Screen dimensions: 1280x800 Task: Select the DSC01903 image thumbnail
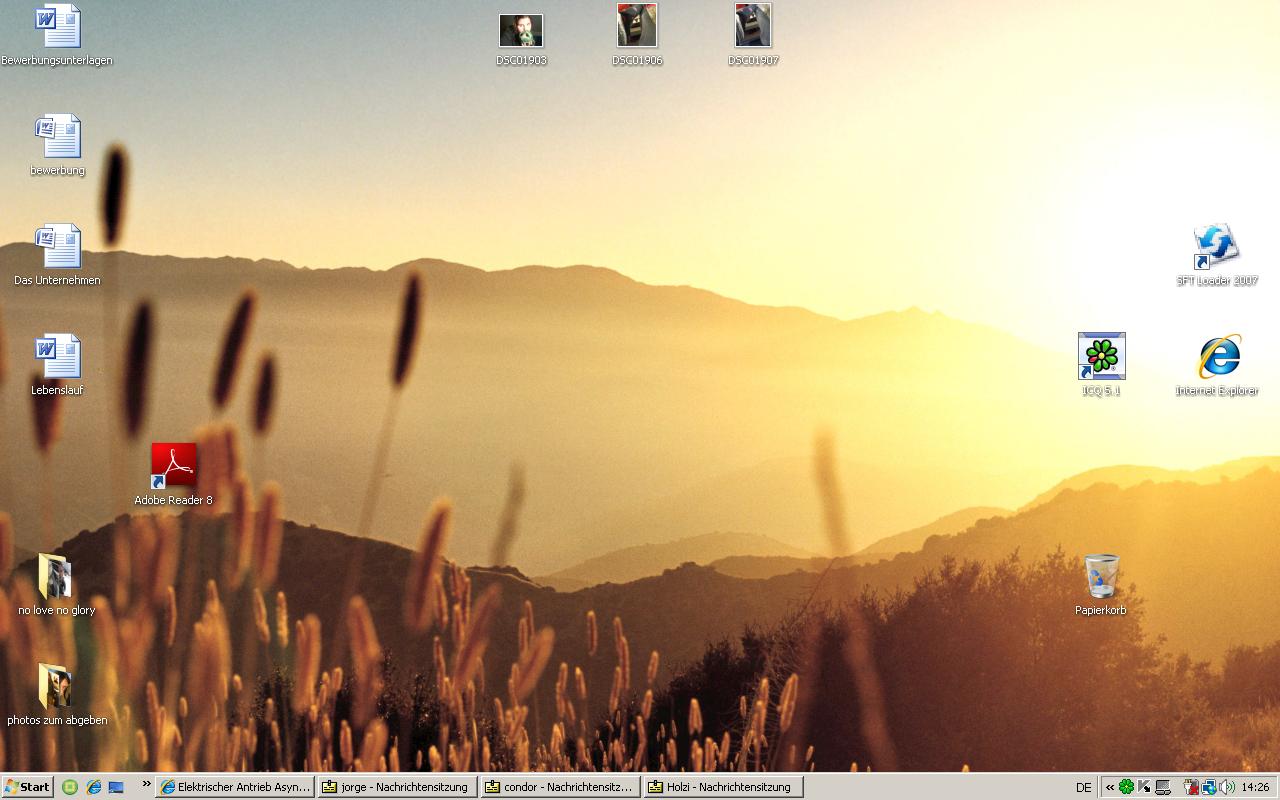point(521,31)
